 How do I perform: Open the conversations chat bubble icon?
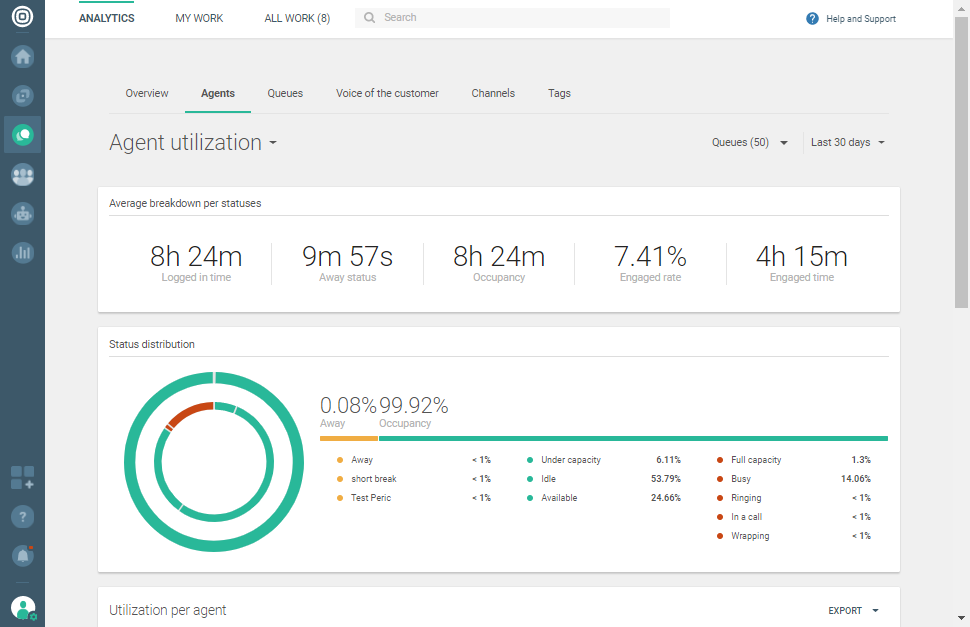coord(22,134)
